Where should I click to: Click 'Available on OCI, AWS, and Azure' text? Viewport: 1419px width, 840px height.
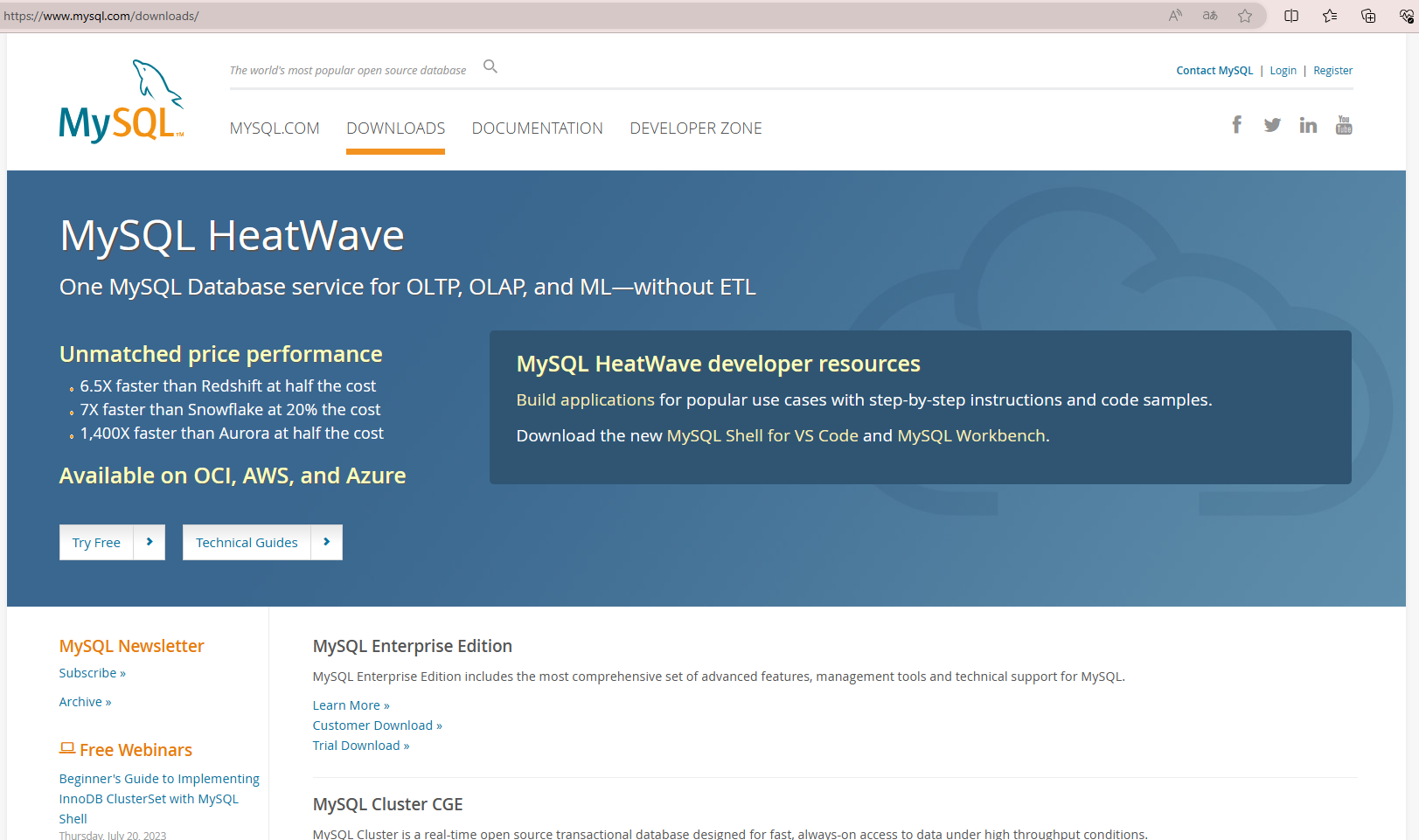pos(233,476)
